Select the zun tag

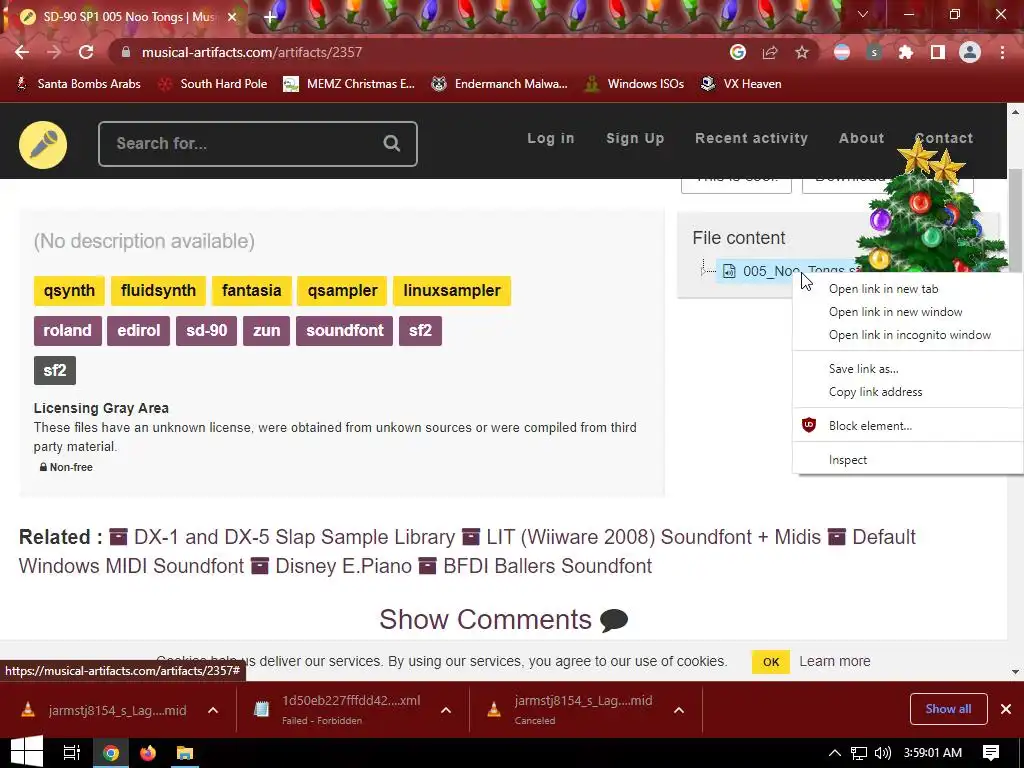[x=266, y=330]
